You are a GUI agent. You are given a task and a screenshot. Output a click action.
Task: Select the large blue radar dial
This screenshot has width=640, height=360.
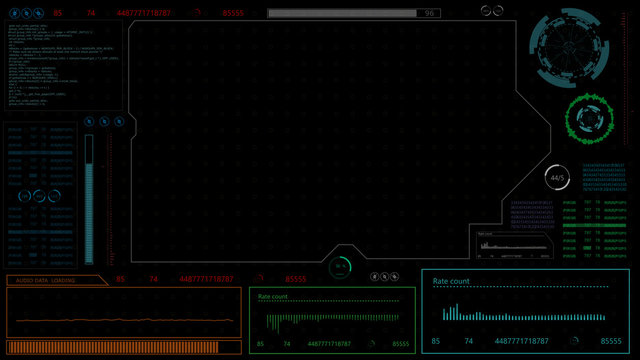(x=569, y=48)
